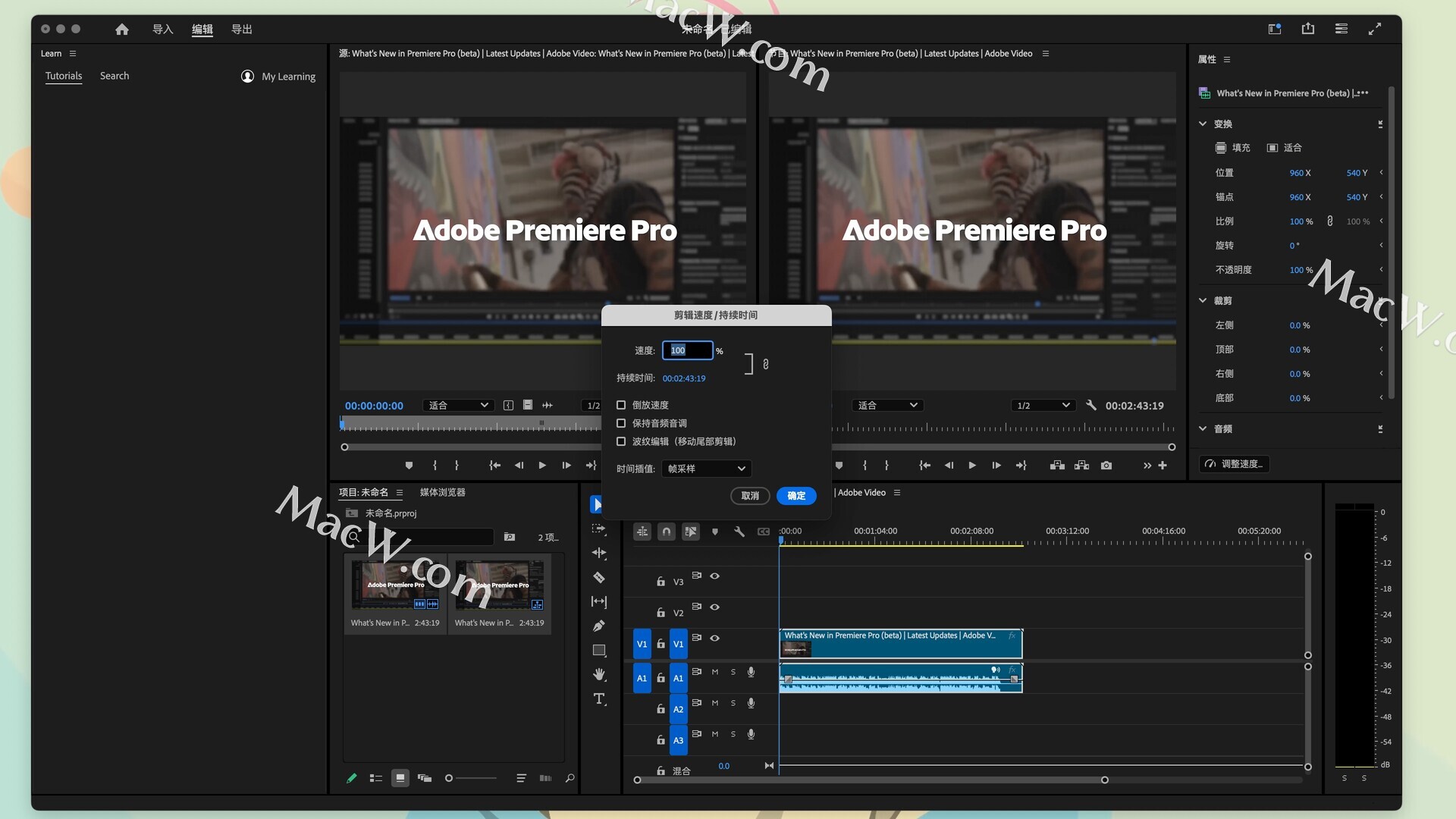Viewport: 1456px width, 819px height.
Task: Select the video clip on V1 track
Action: coord(901,644)
